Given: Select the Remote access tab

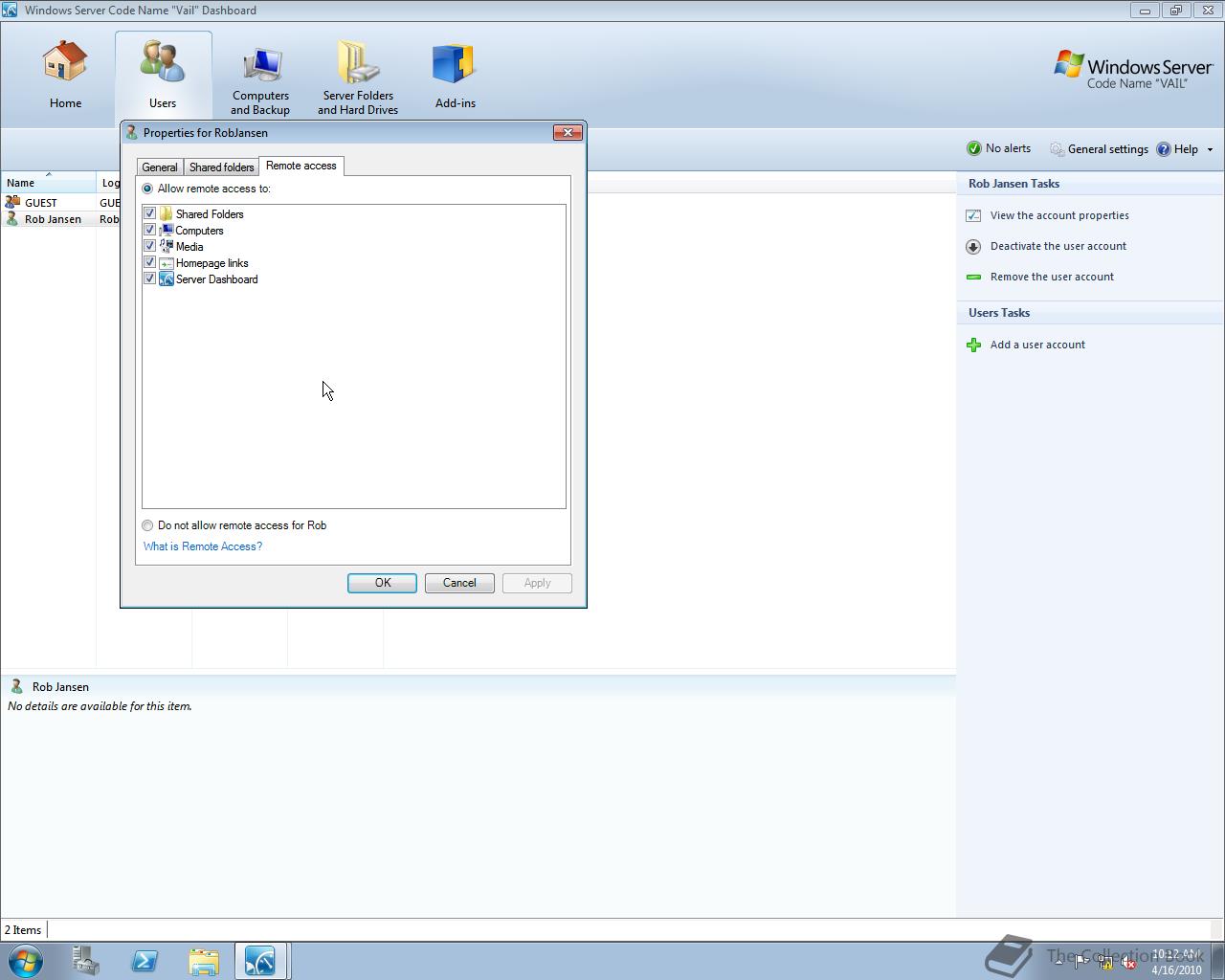Looking at the screenshot, I should pos(301,166).
